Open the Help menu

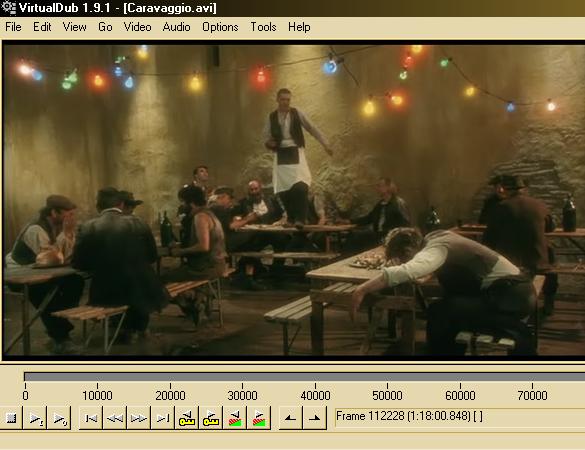[299, 27]
